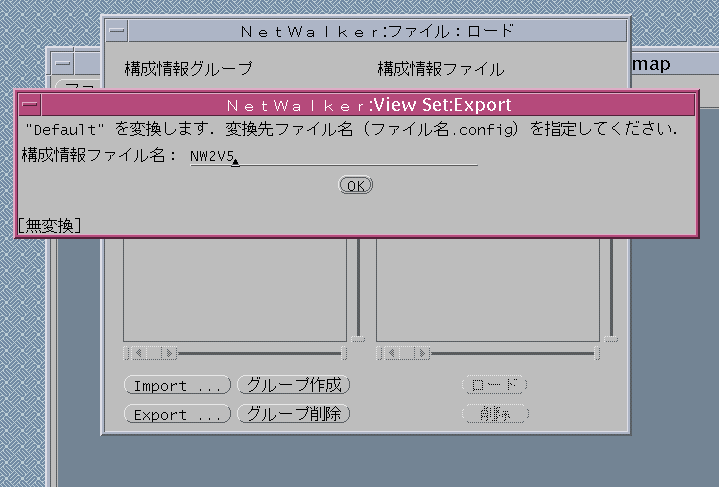The image size is (719, 487).
Task: Click the disabled ロード button
Action: tap(495, 385)
